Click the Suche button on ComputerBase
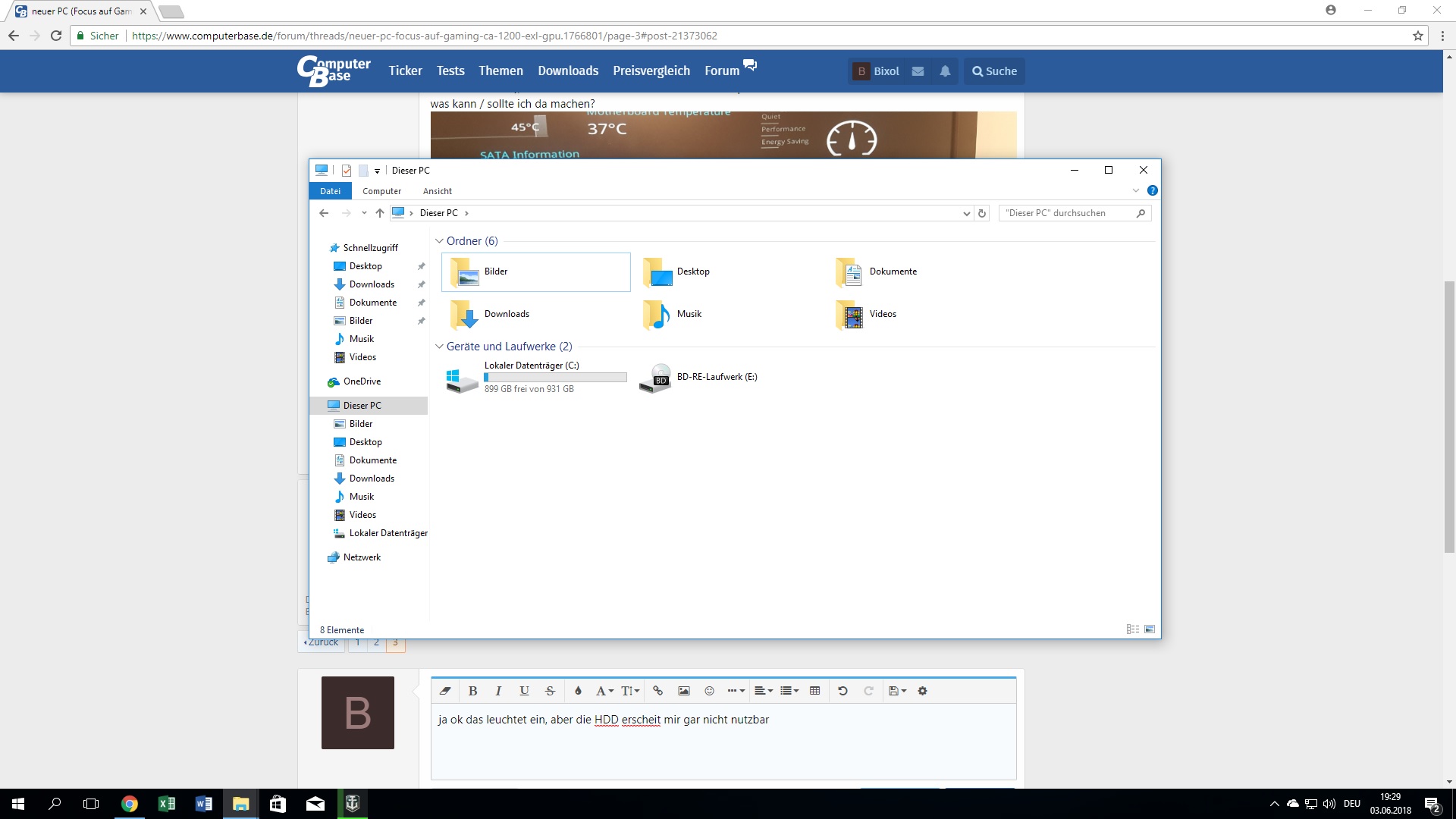1456x819 pixels. (x=994, y=71)
